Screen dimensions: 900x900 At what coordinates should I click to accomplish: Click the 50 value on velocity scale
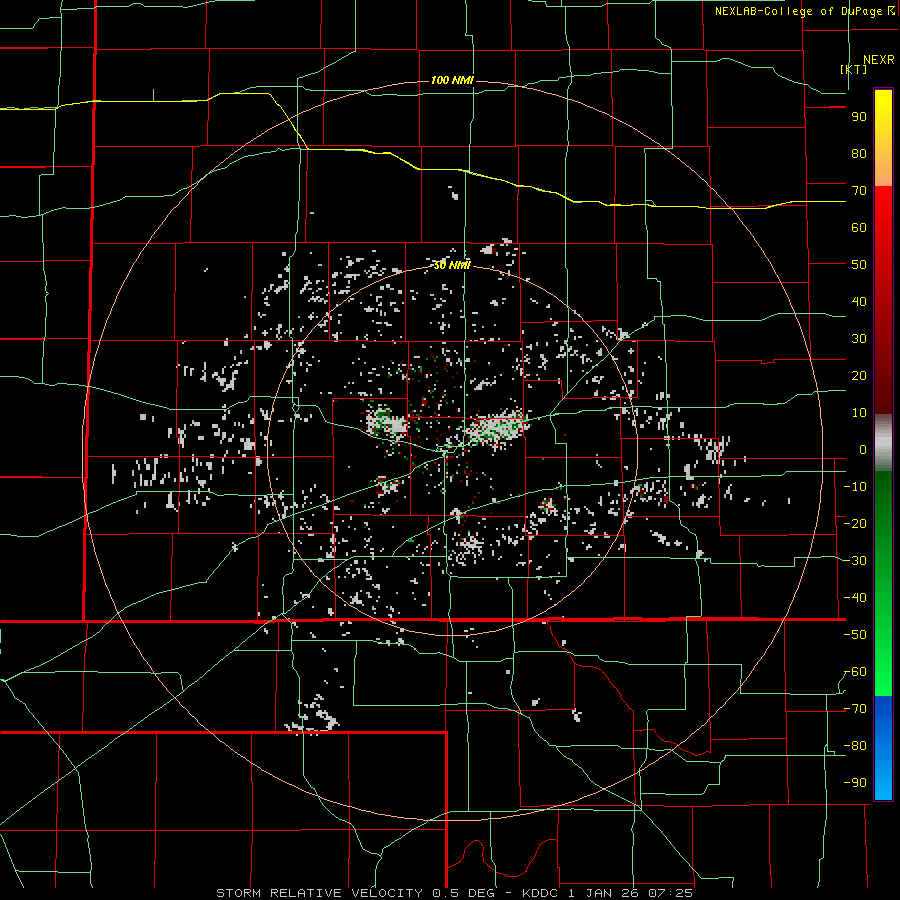tap(859, 265)
